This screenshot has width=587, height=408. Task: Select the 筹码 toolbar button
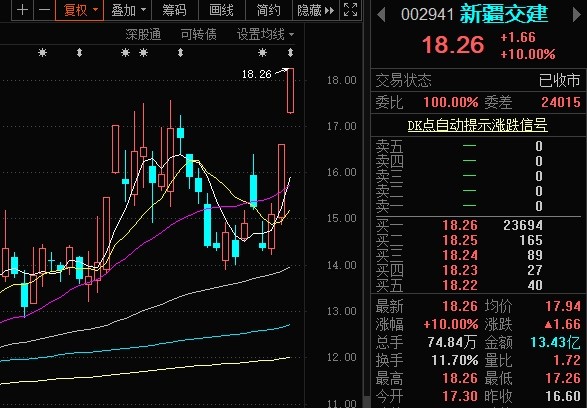(174, 10)
